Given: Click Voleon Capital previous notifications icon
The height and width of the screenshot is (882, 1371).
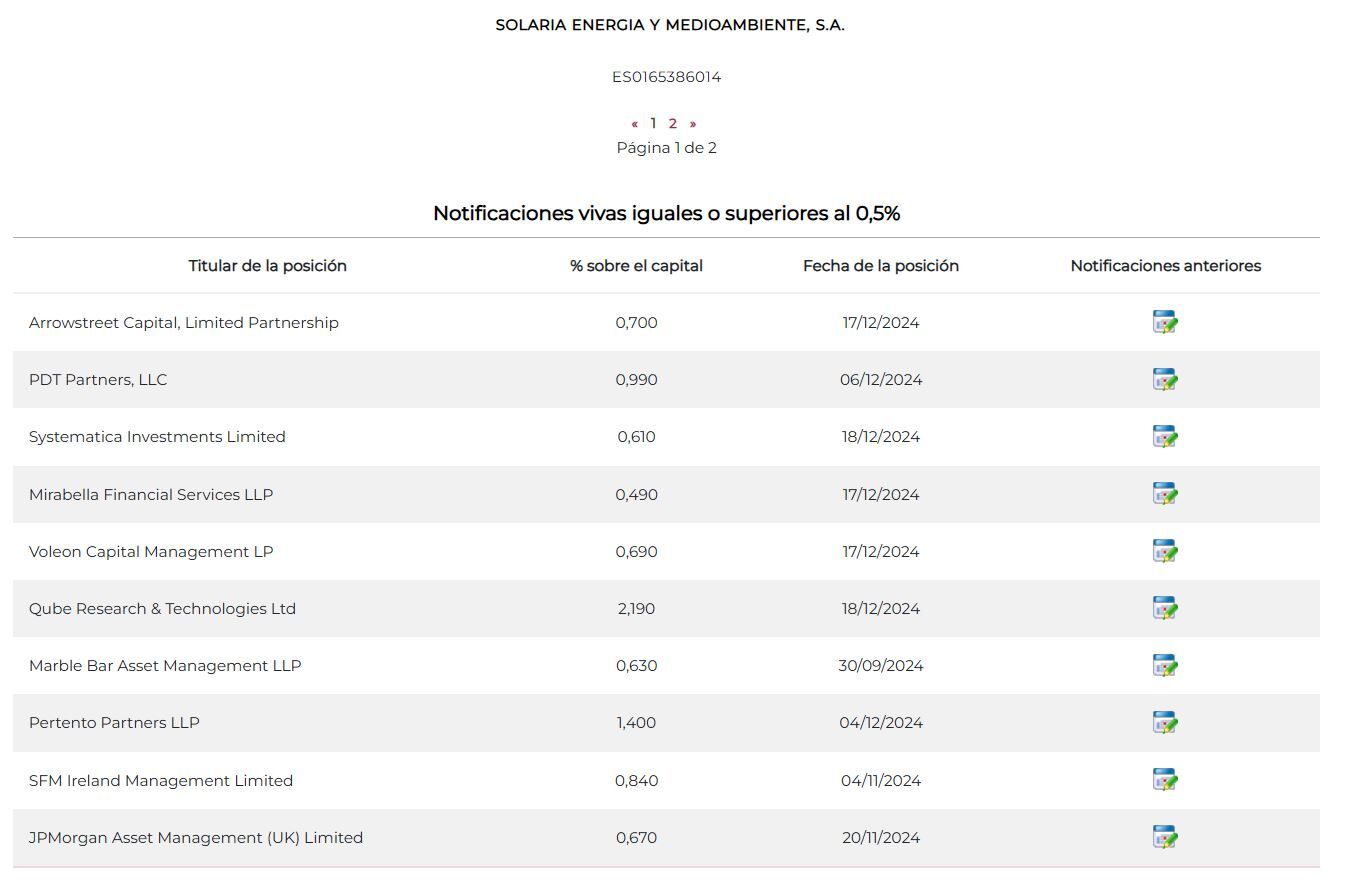Looking at the screenshot, I should (1165, 551).
